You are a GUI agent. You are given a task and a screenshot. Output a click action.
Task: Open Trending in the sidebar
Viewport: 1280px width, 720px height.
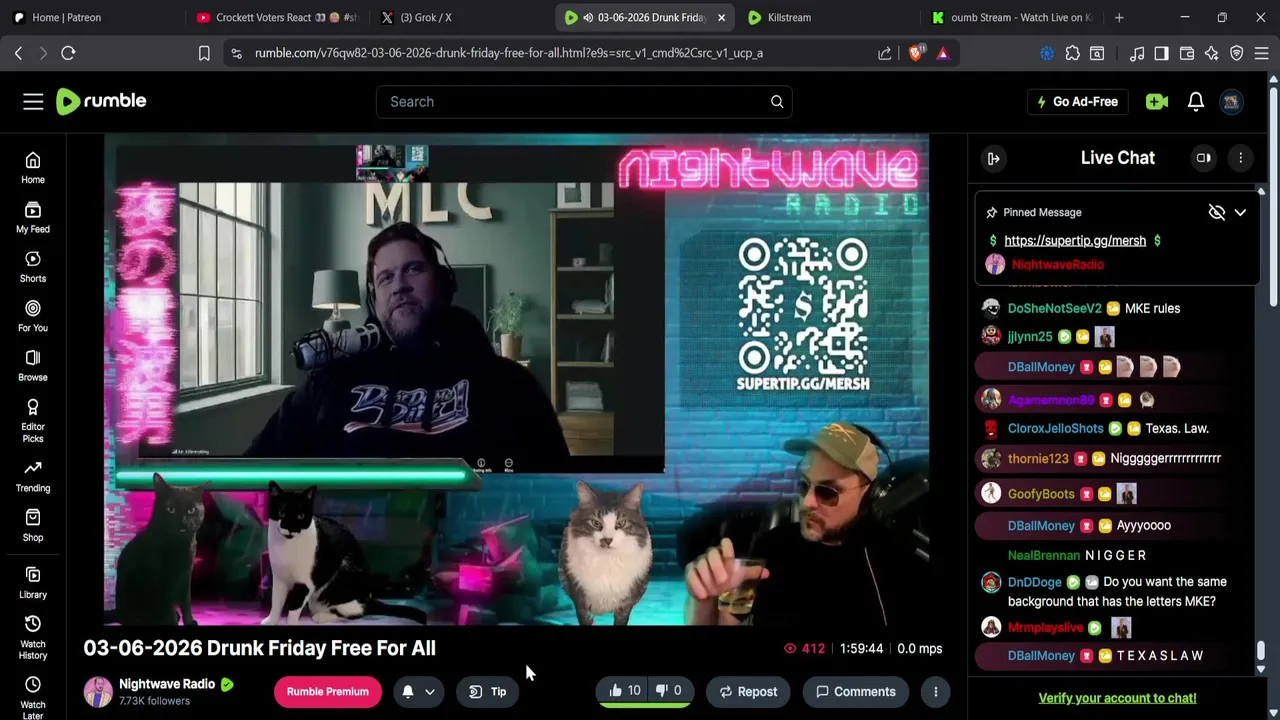click(x=33, y=476)
